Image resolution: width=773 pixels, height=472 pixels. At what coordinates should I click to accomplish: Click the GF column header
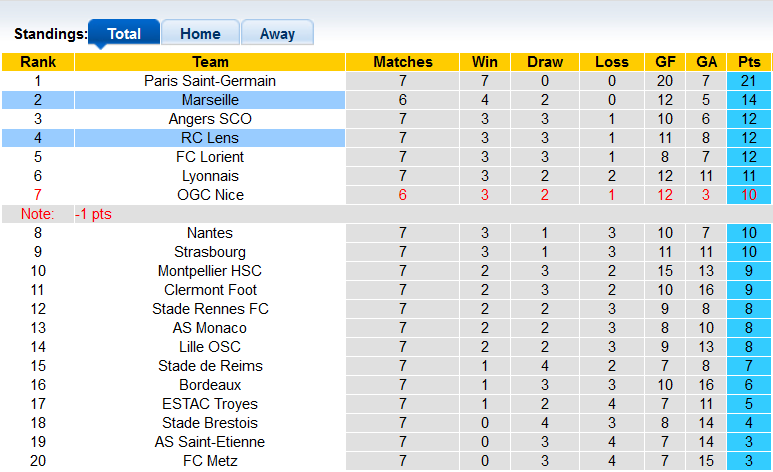(x=665, y=62)
